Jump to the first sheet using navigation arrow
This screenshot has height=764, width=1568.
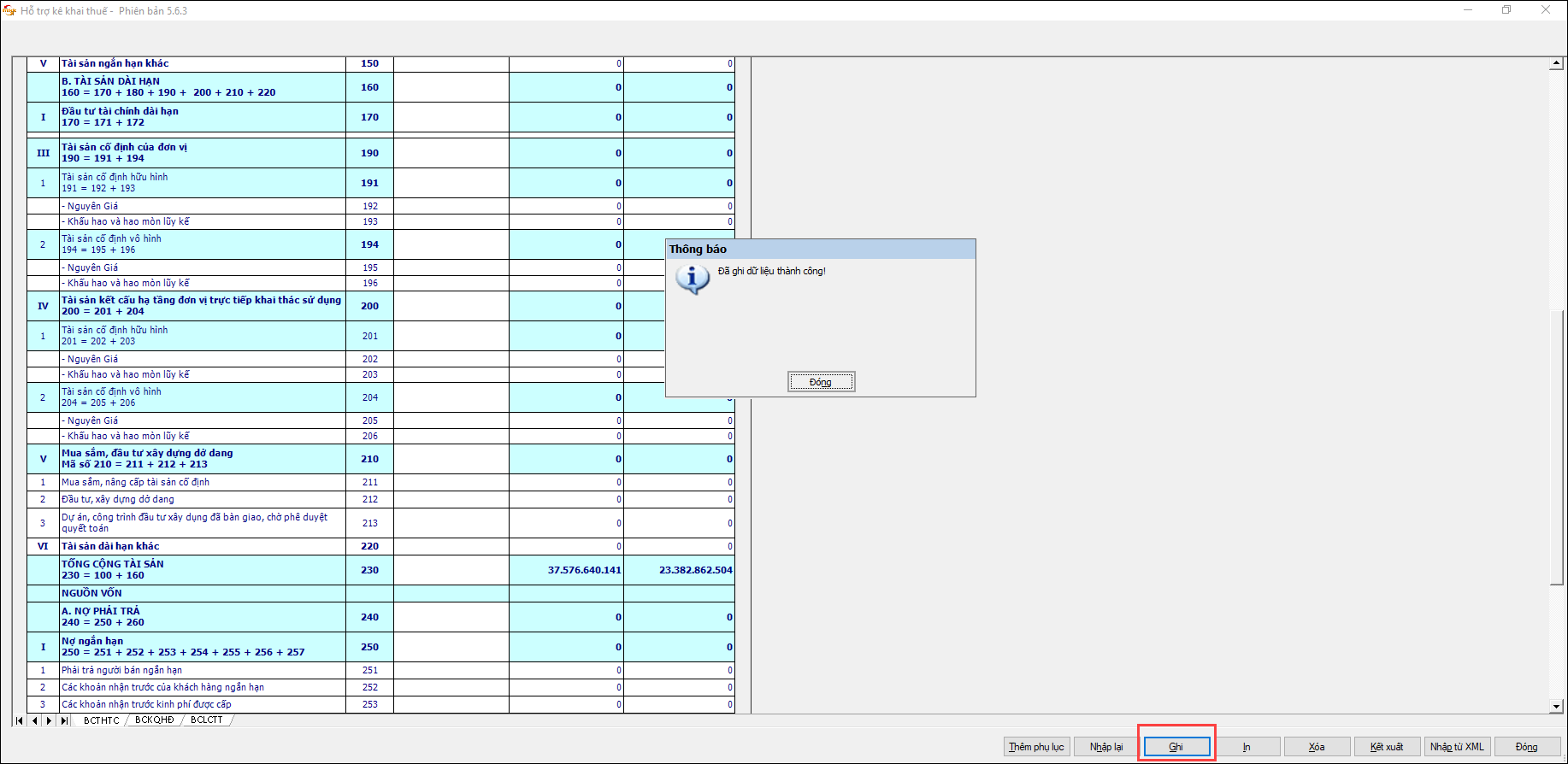(20, 721)
